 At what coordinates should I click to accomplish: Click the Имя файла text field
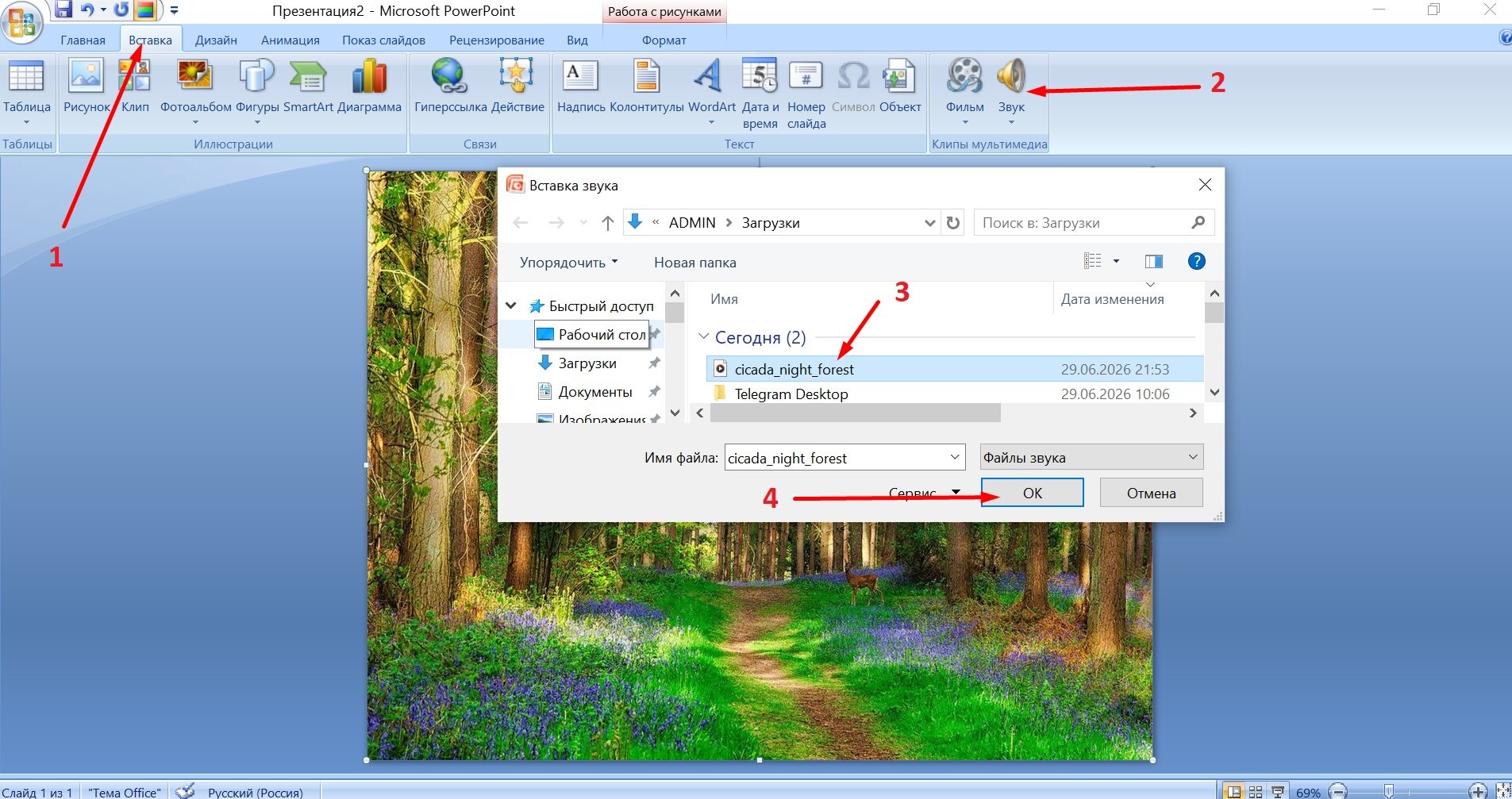click(835, 458)
